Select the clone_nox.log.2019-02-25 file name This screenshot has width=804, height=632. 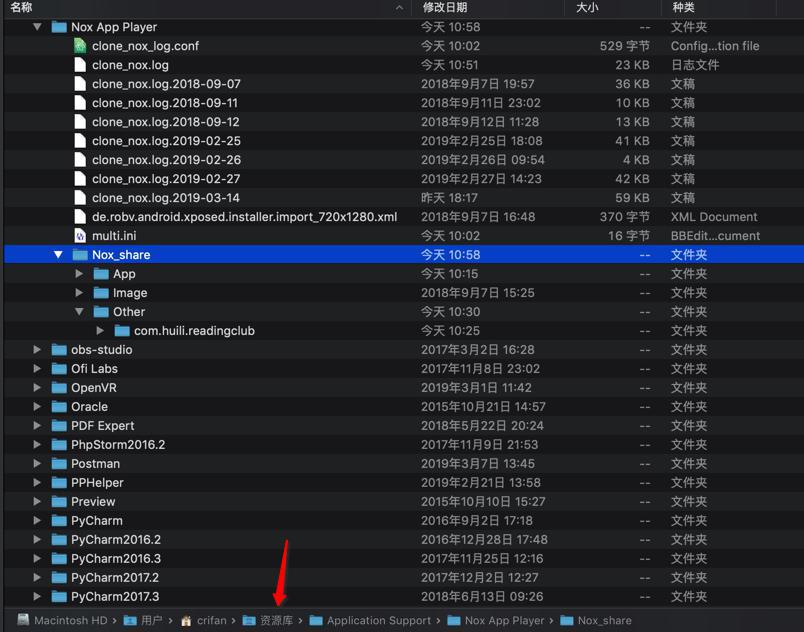[166, 141]
